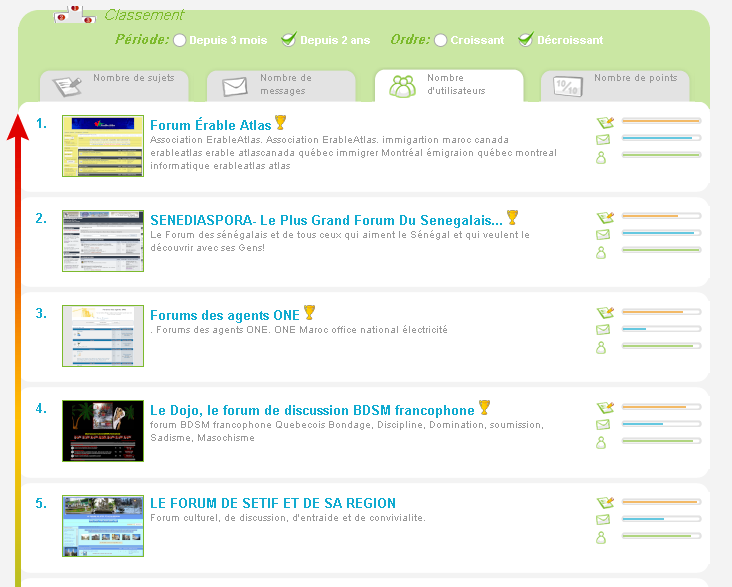Click the envelope icon in Forums des agents ONE row

(603, 330)
